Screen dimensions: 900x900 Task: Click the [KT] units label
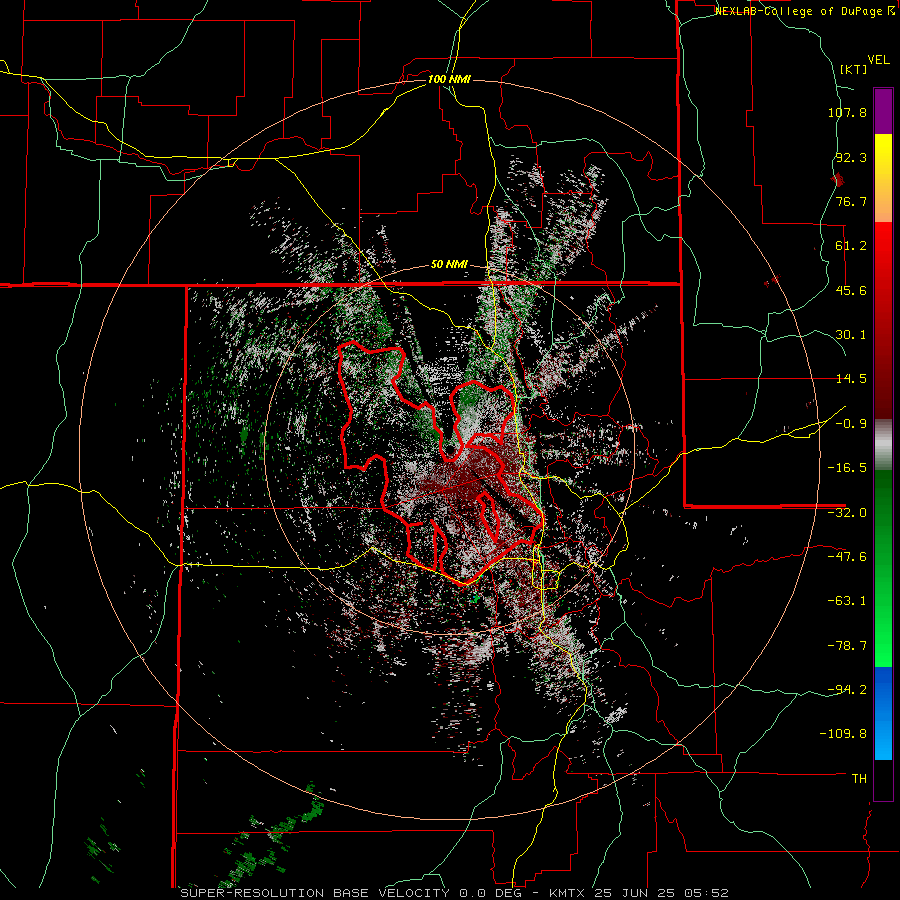pyautogui.click(x=854, y=69)
